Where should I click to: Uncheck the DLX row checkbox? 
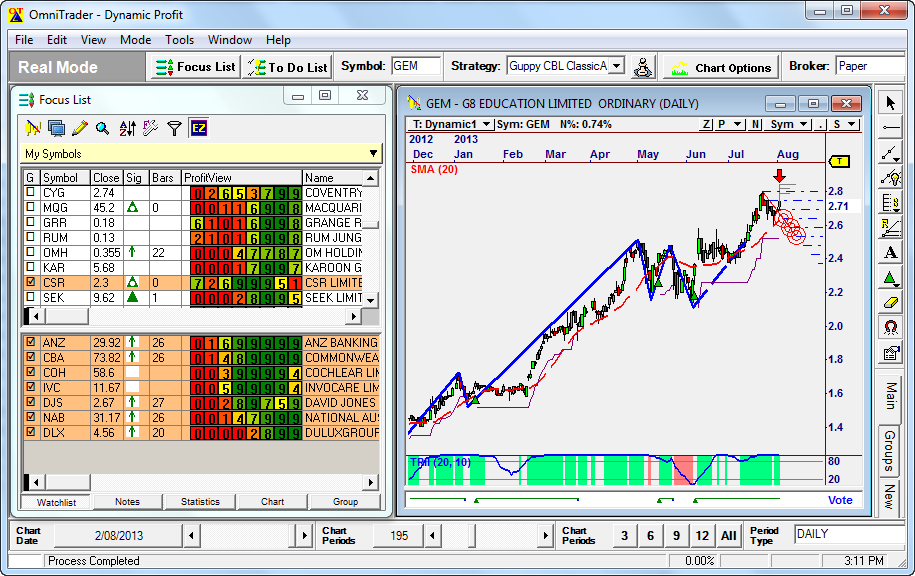(x=30, y=432)
